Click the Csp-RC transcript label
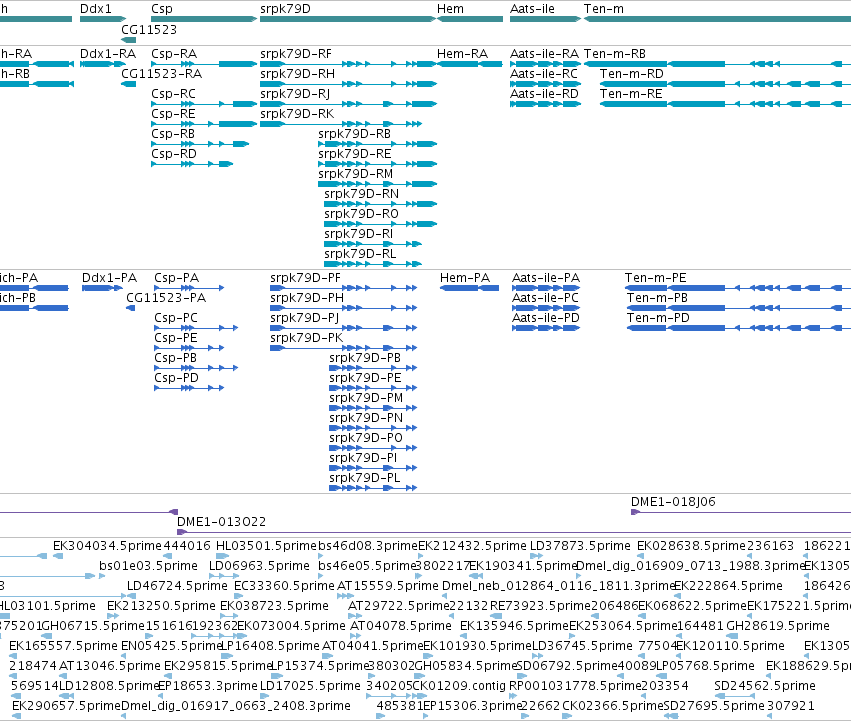 pyautogui.click(x=173, y=94)
